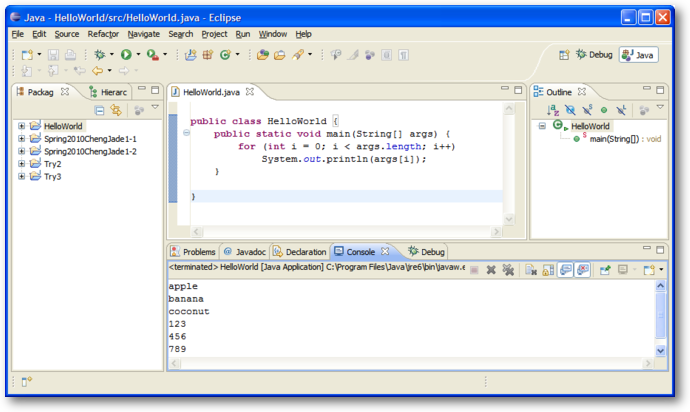Select the Try3 project in Package Explorer
This screenshot has width=690, height=412.
(52, 177)
